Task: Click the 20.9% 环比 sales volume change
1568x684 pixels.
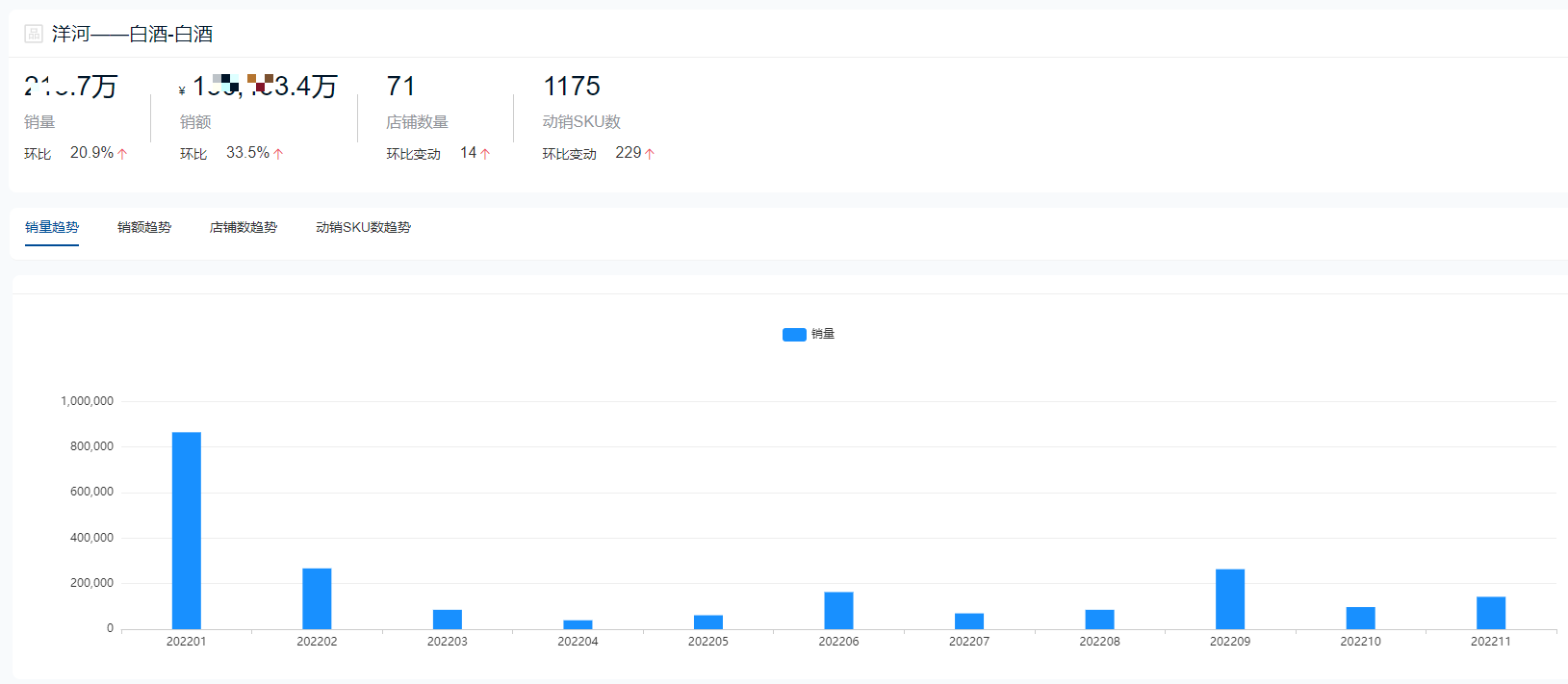Action: 91,153
